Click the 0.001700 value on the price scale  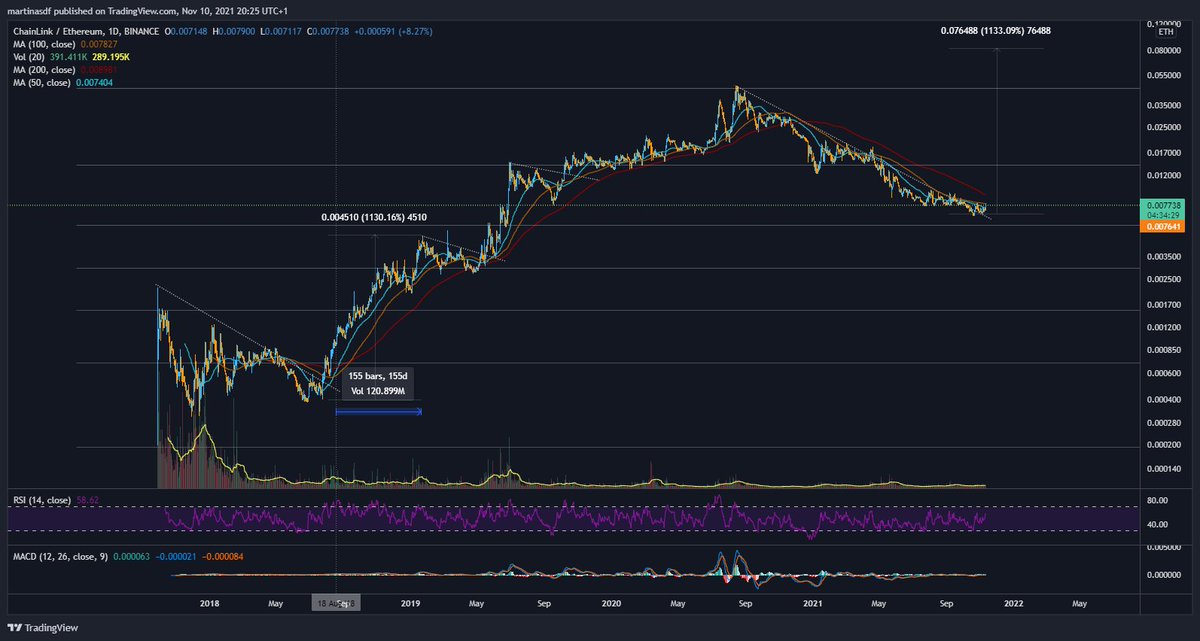[x=1165, y=304]
